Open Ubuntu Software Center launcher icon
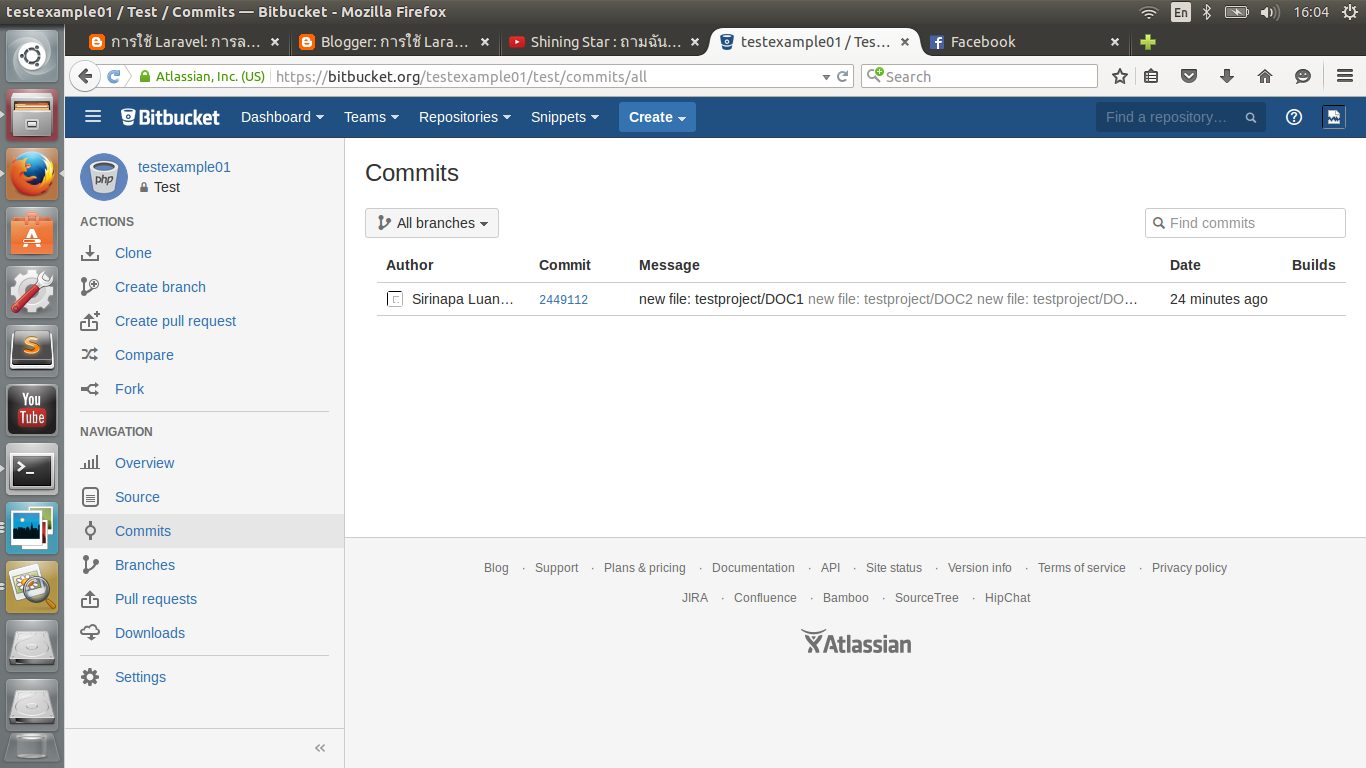Screen dimensions: 1366x768 [32, 232]
